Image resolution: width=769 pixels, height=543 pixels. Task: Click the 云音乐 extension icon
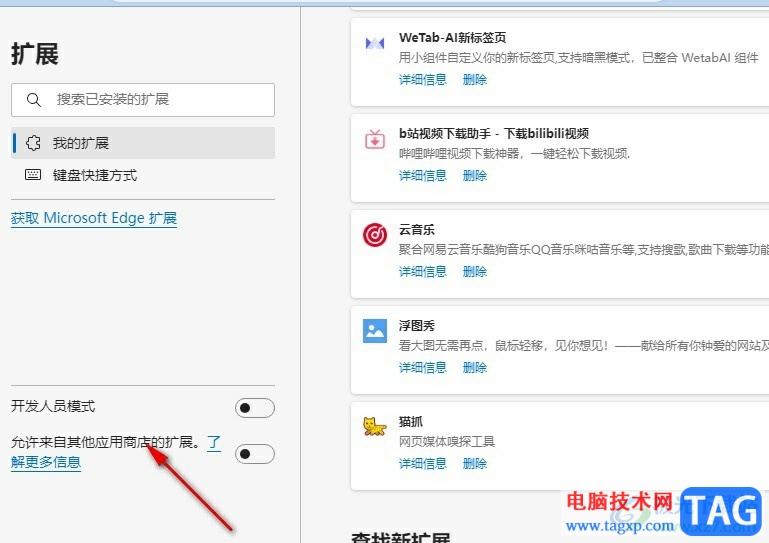(x=375, y=234)
